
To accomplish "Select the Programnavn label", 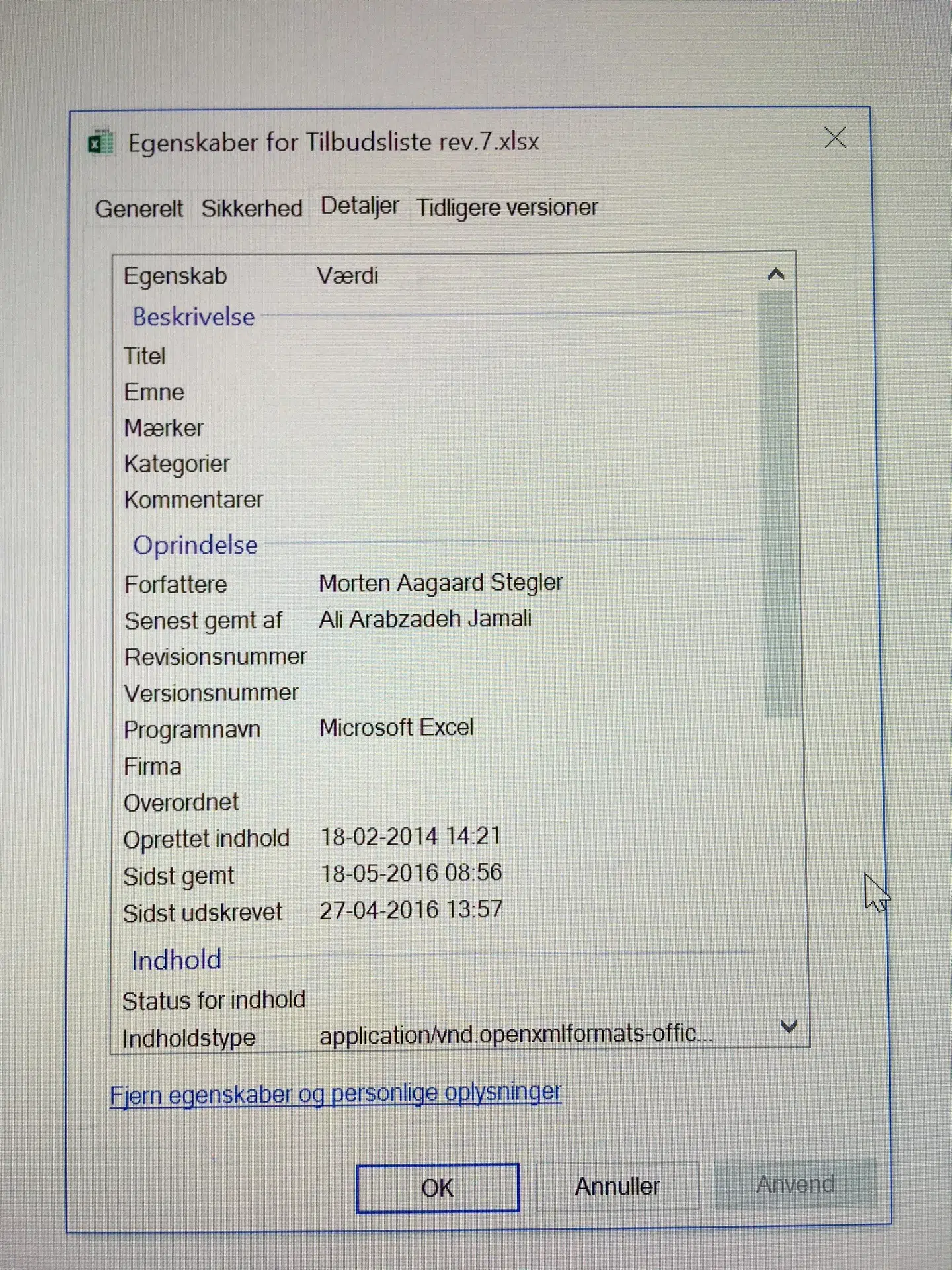I will [192, 730].
